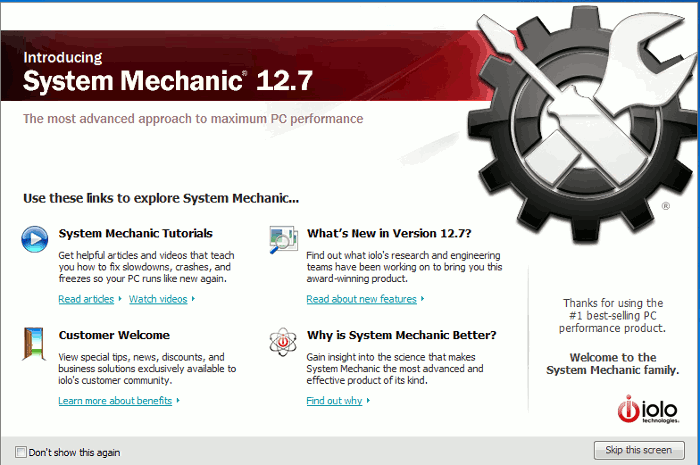Select System Mechanic Tutorials heading

tap(136, 233)
